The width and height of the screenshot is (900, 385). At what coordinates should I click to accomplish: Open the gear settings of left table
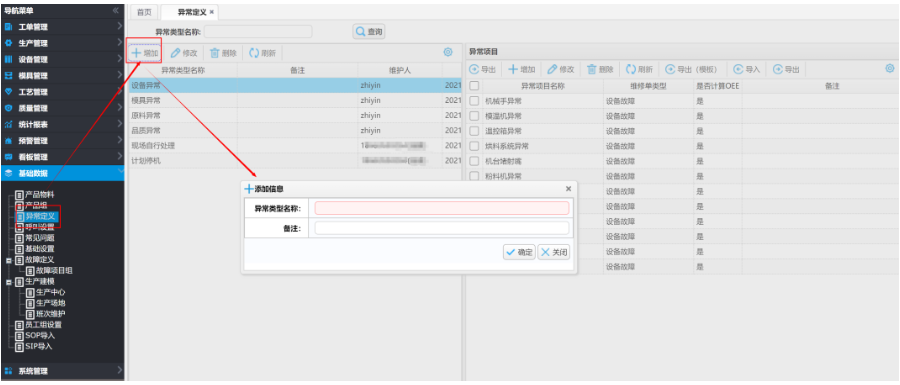pyautogui.click(x=448, y=52)
